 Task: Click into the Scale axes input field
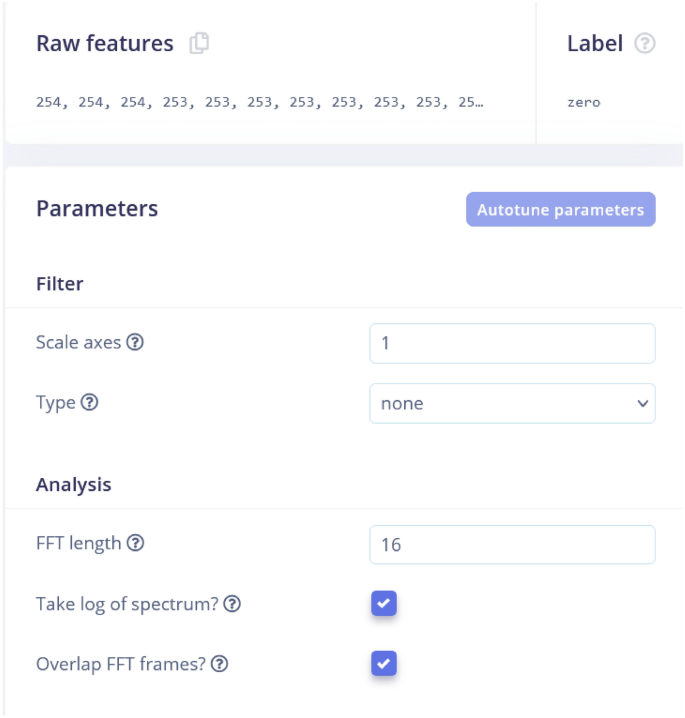[x=512, y=343]
